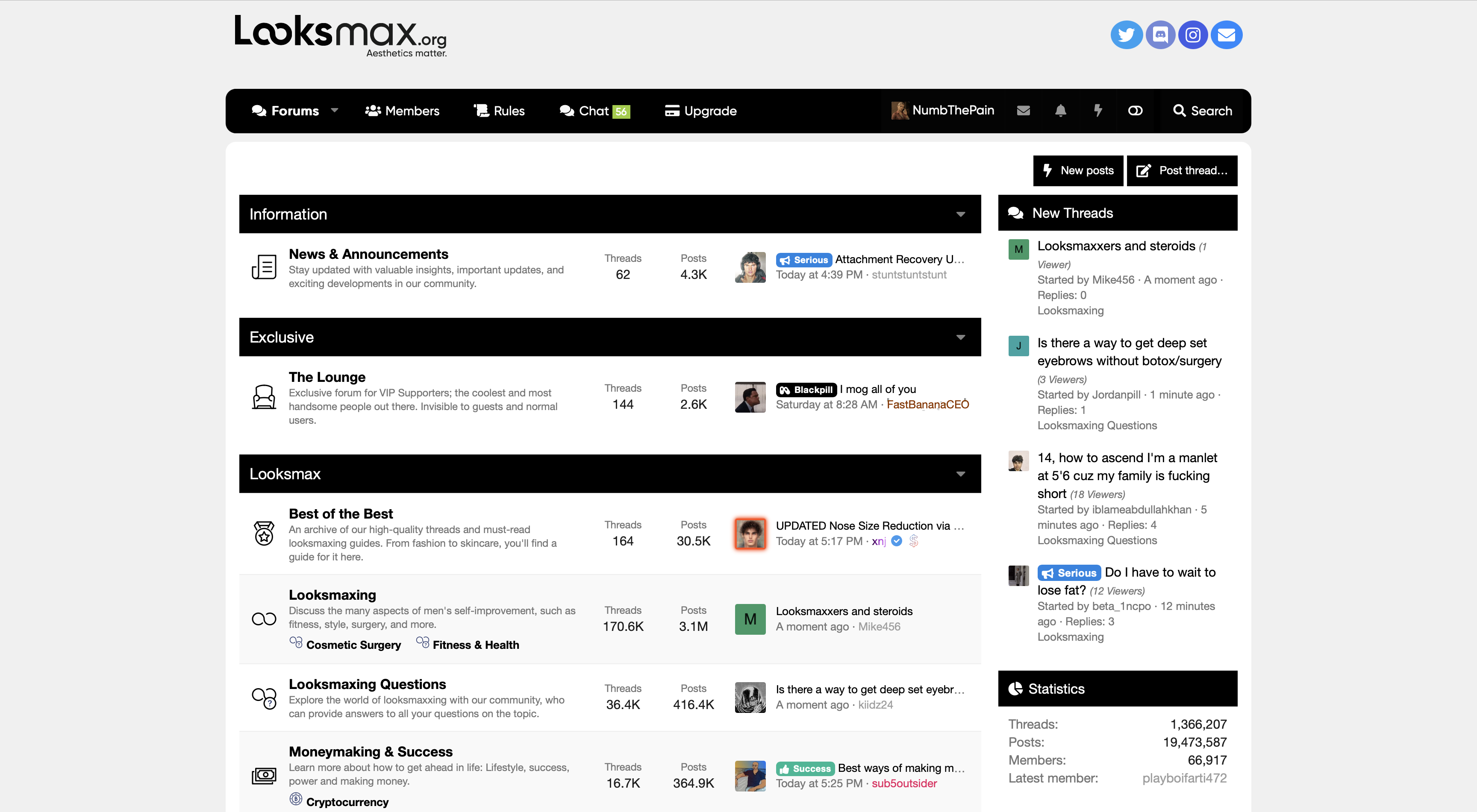Click the New posts button

pos(1078,171)
